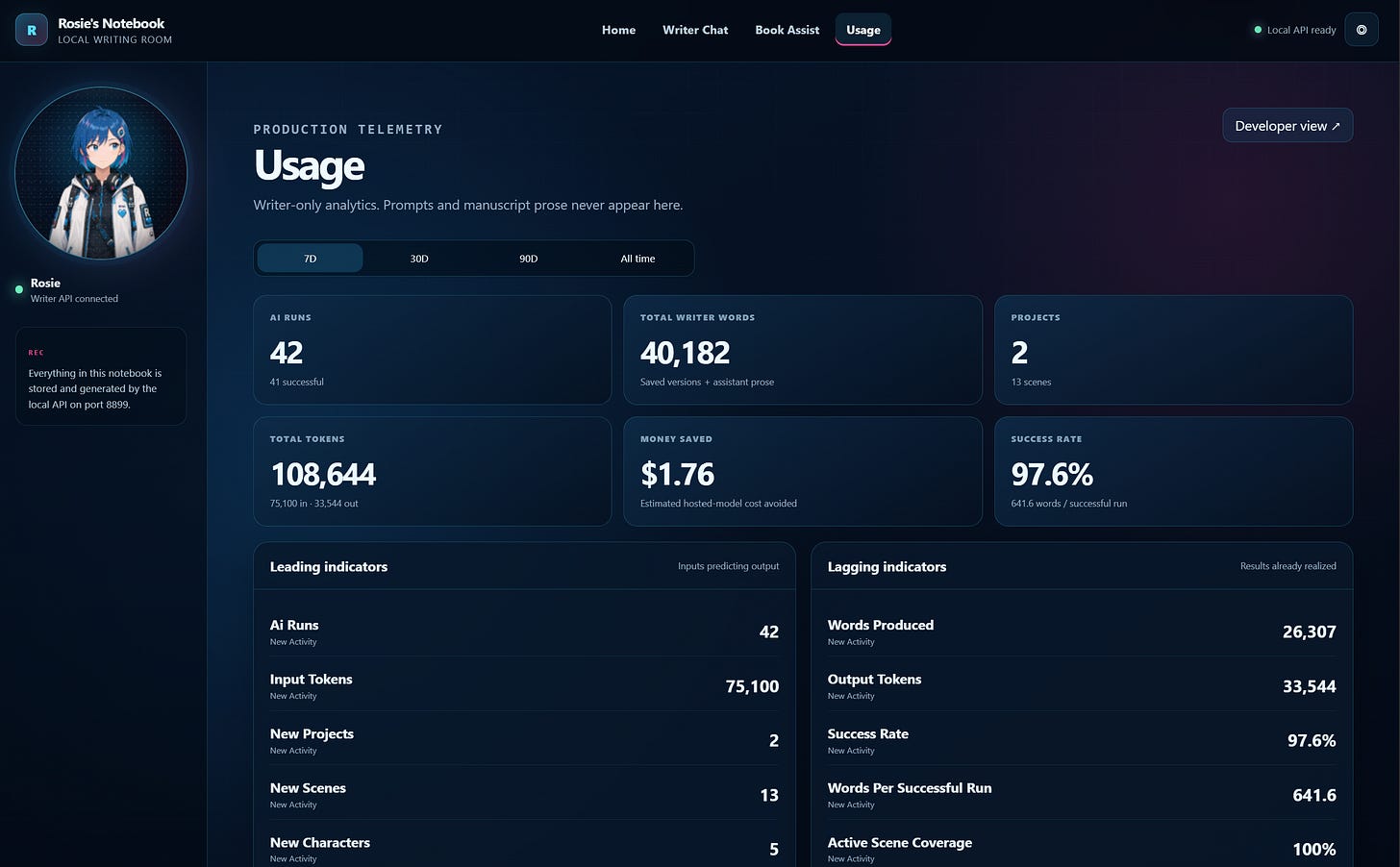This screenshot has width=1400, height=867.
Task: Click the 2 value in the PROJECTS card
Action: (x=1020, y=353)
